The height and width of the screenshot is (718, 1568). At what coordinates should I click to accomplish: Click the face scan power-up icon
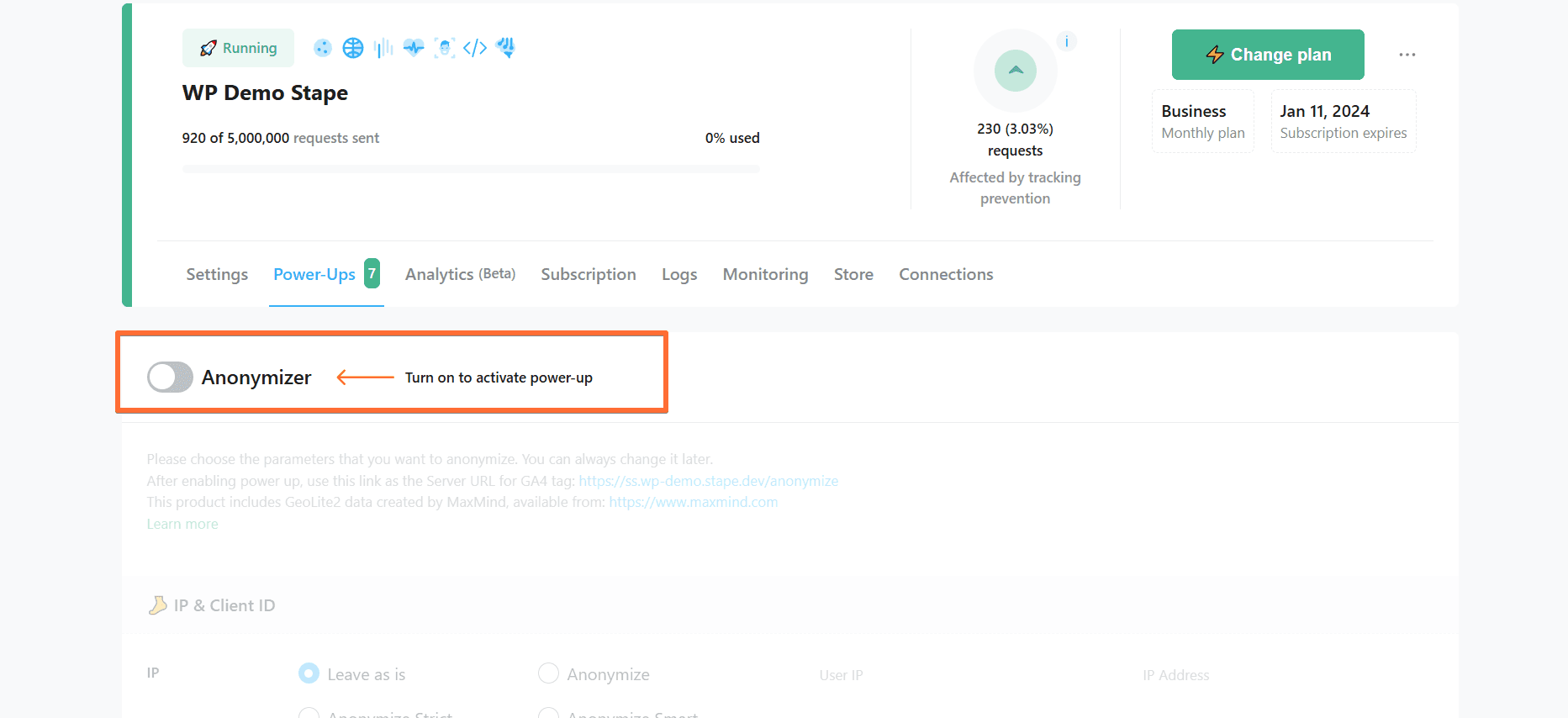click(445, 48)
